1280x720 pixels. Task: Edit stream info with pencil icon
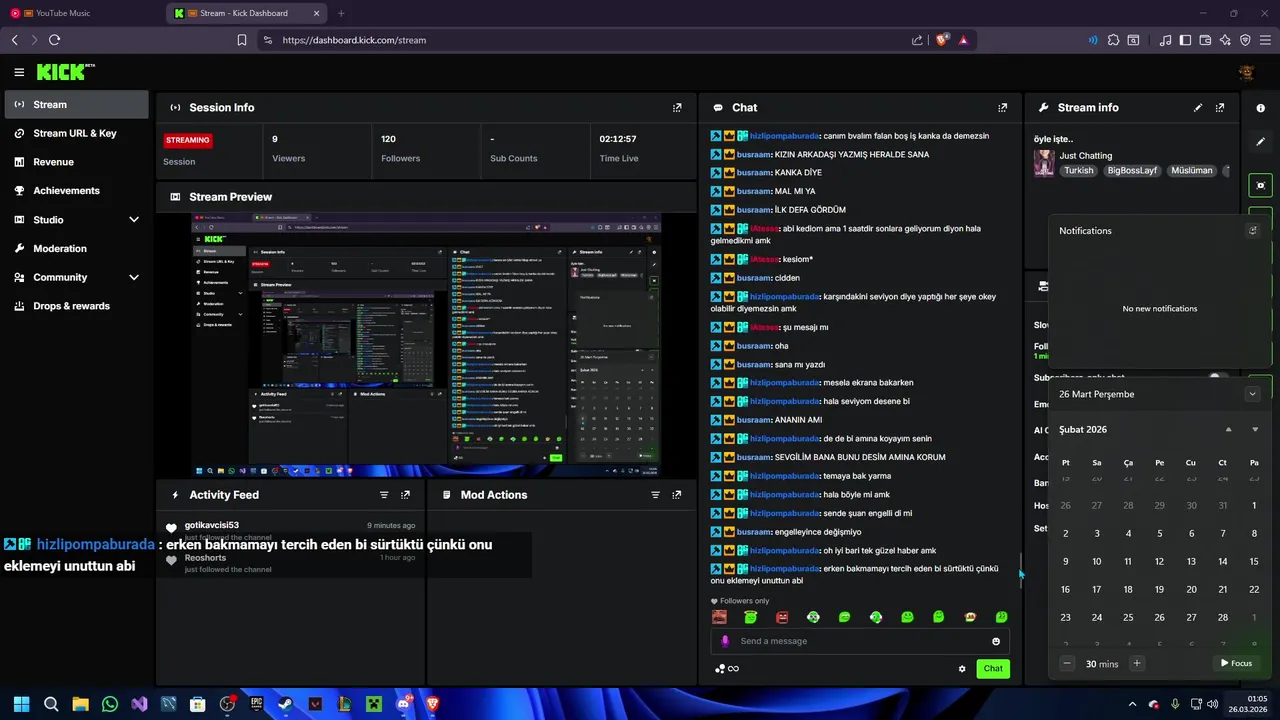click(x=1198, y=108)
